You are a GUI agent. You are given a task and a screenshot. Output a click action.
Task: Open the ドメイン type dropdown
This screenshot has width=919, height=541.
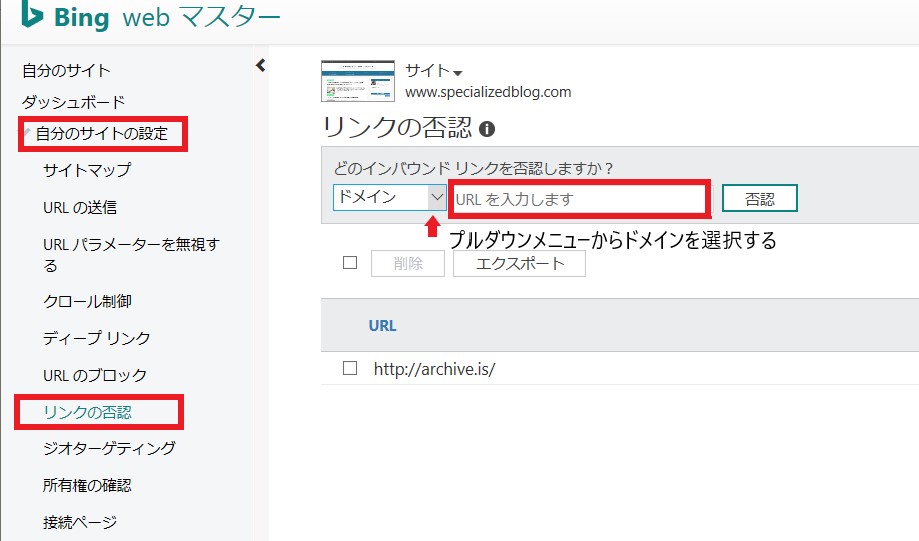click(389, 198)
